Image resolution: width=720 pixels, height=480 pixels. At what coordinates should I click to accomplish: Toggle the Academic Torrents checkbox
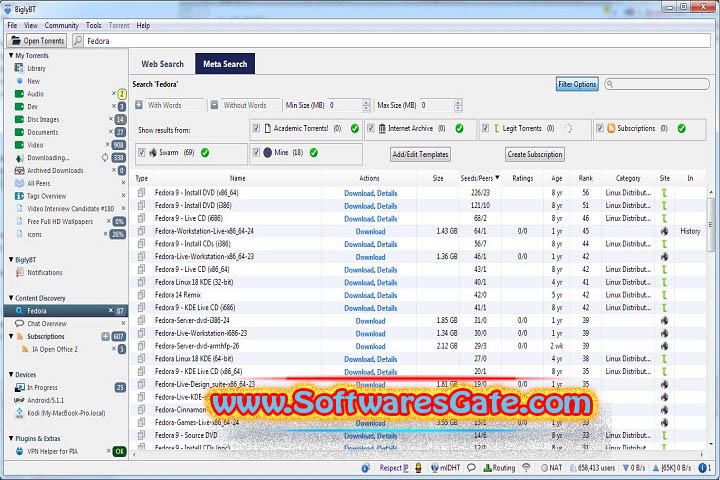pyautogui.click(x=256, y=128)
